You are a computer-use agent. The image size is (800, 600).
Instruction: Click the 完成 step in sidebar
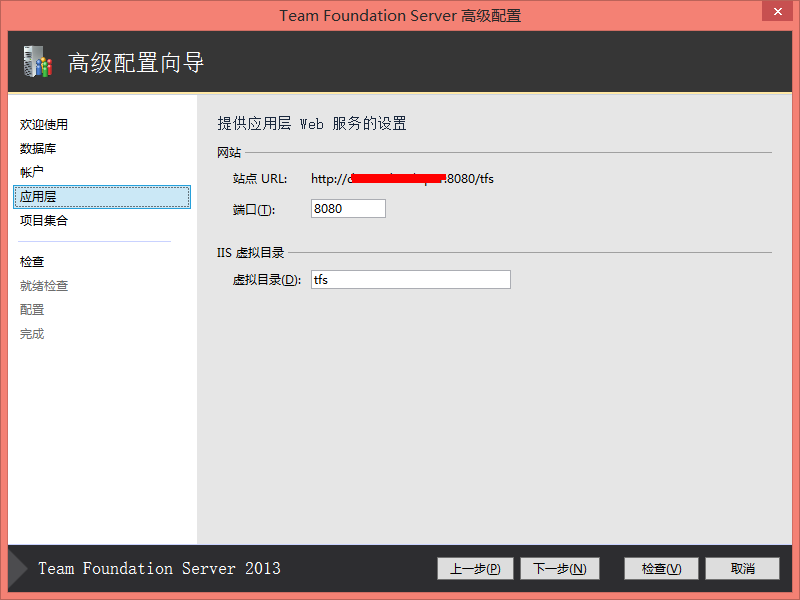click(x=32, y=334)
